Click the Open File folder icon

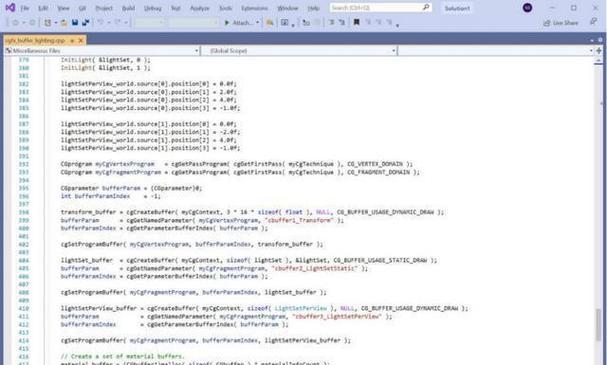coord(64,23)
